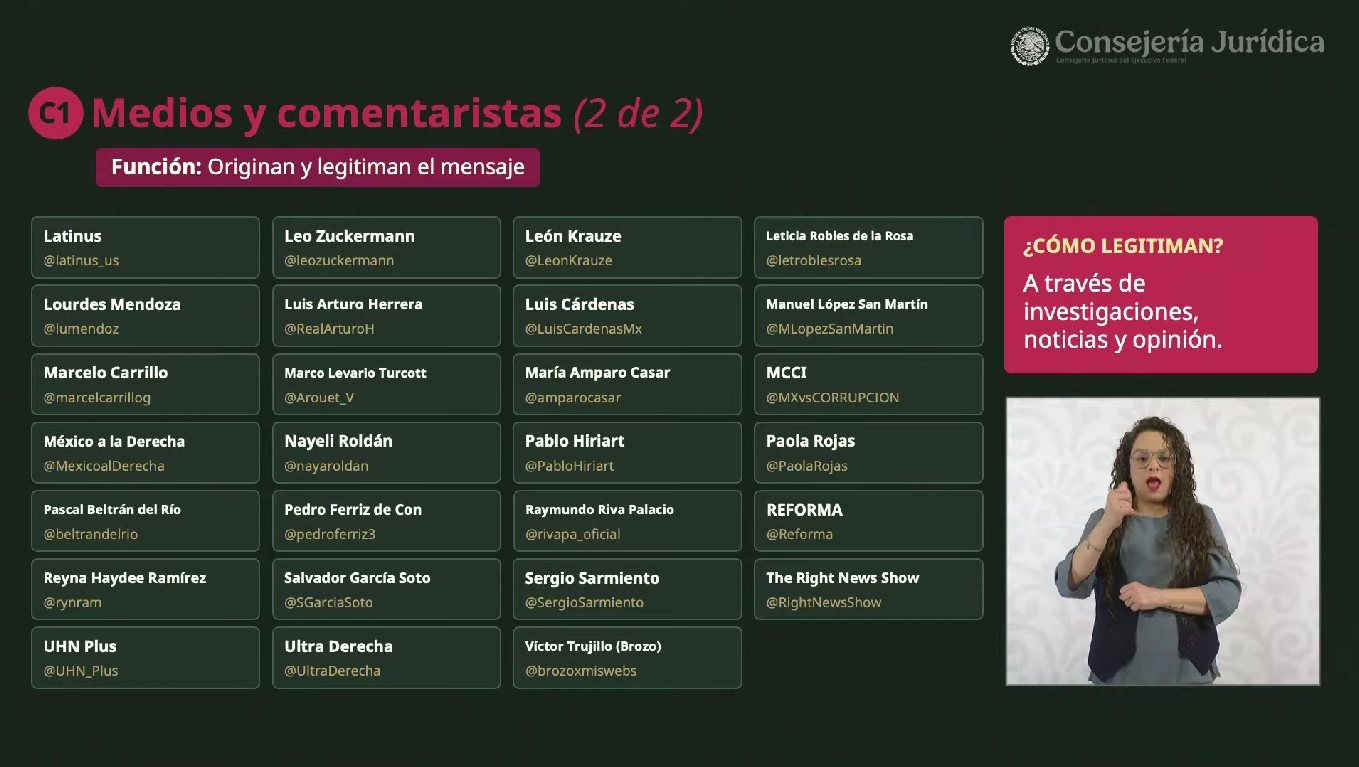Select the "@letroblesrosa" handle

click(814, 261)
